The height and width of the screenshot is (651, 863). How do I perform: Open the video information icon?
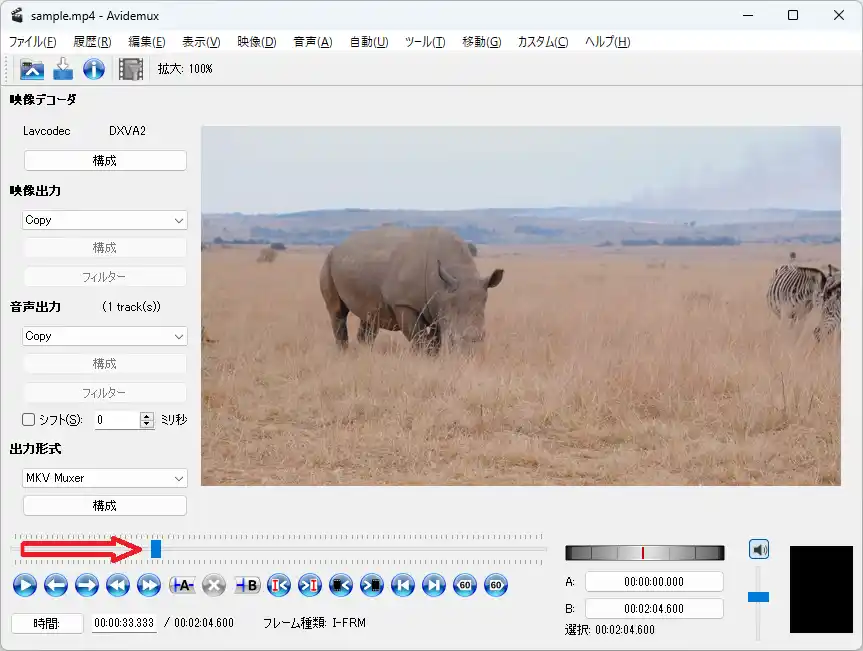point(94,69)
